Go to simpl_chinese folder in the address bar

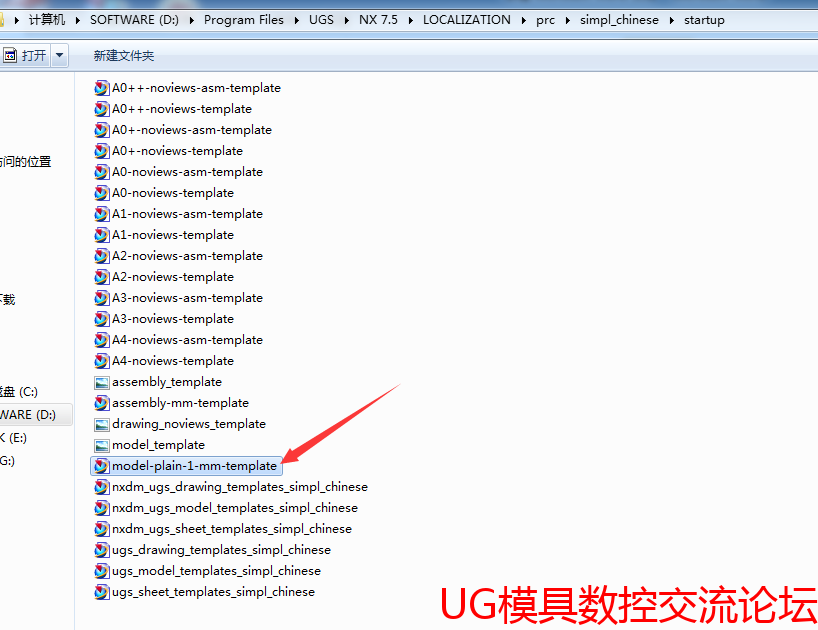619,20
